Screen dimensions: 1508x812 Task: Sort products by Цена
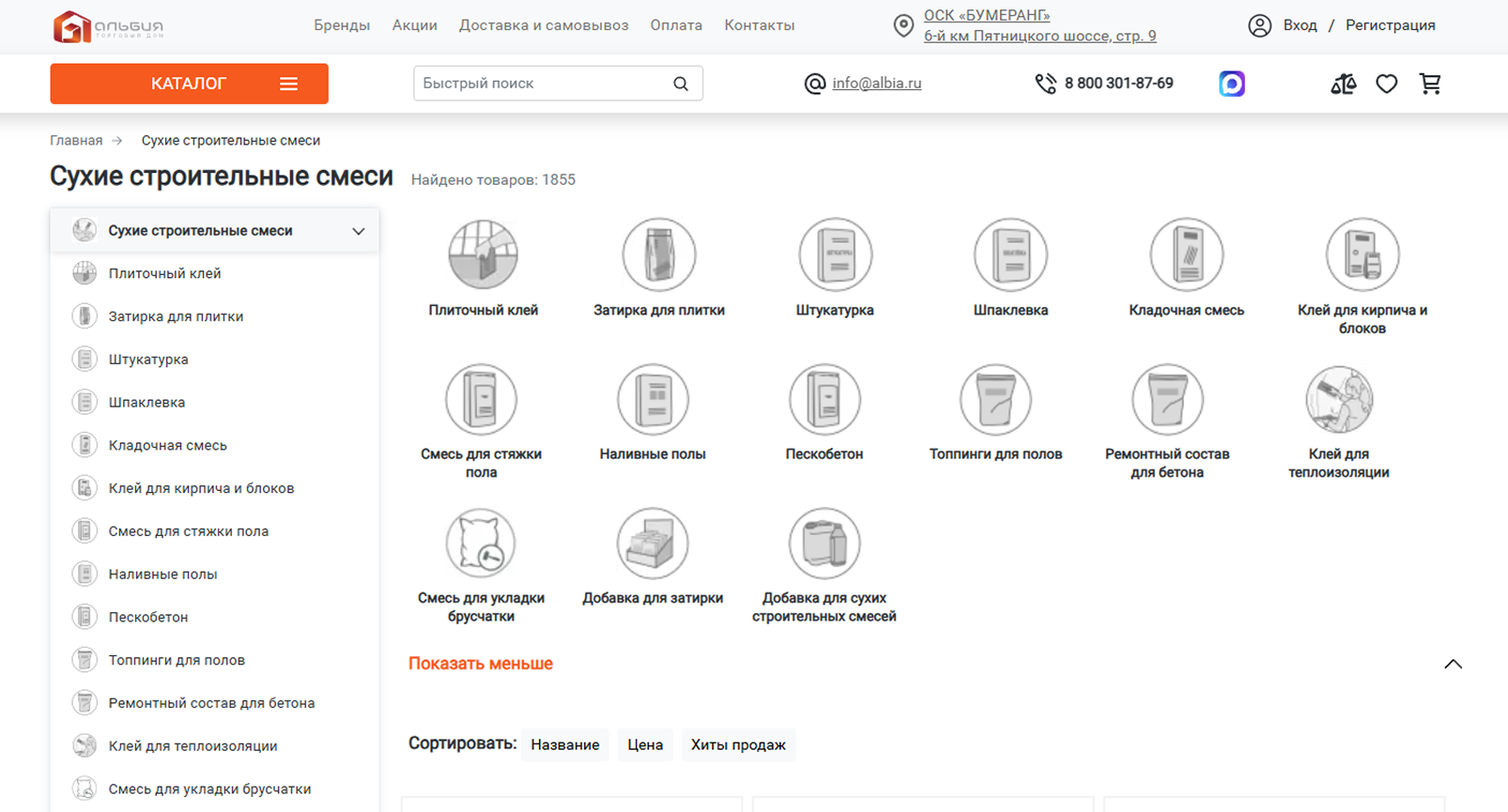(x=645, y=744)
